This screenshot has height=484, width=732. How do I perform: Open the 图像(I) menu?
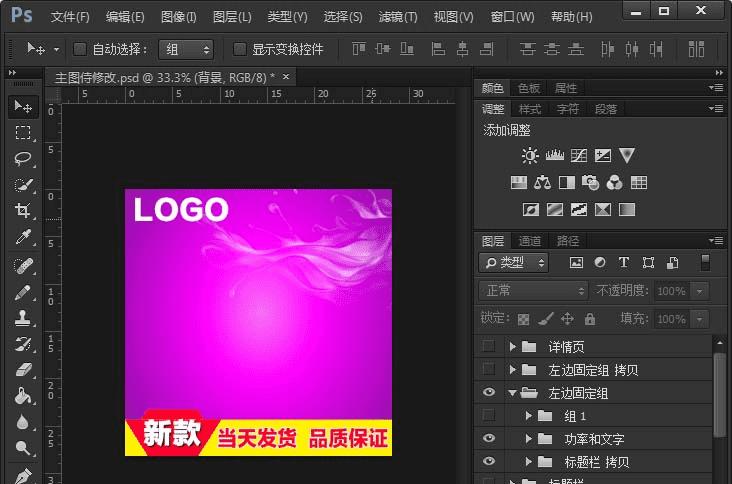[x=178, y=17]
